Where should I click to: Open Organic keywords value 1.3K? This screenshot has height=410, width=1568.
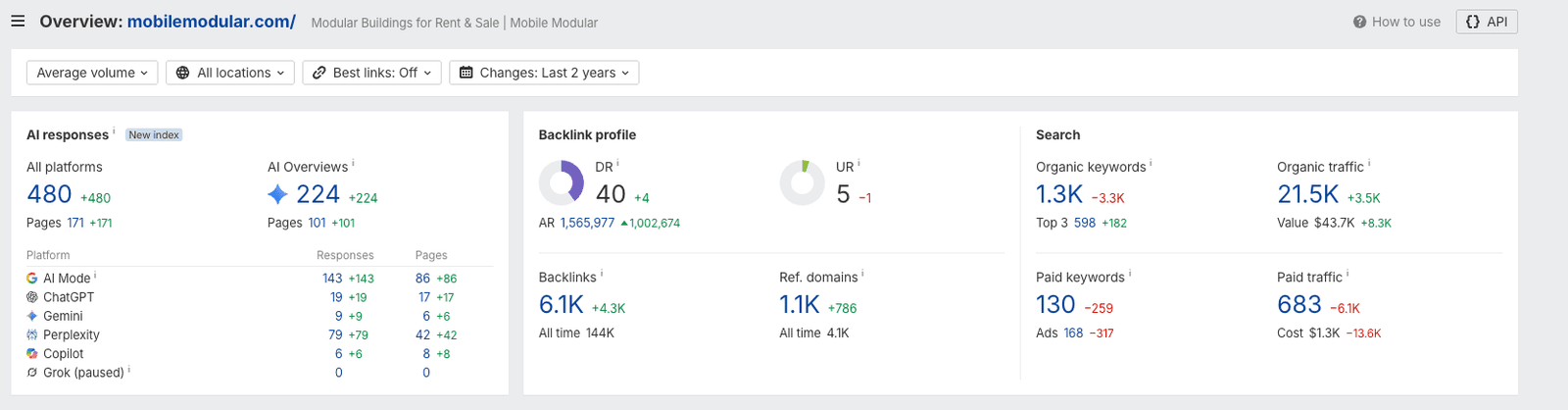[1059, 195]
